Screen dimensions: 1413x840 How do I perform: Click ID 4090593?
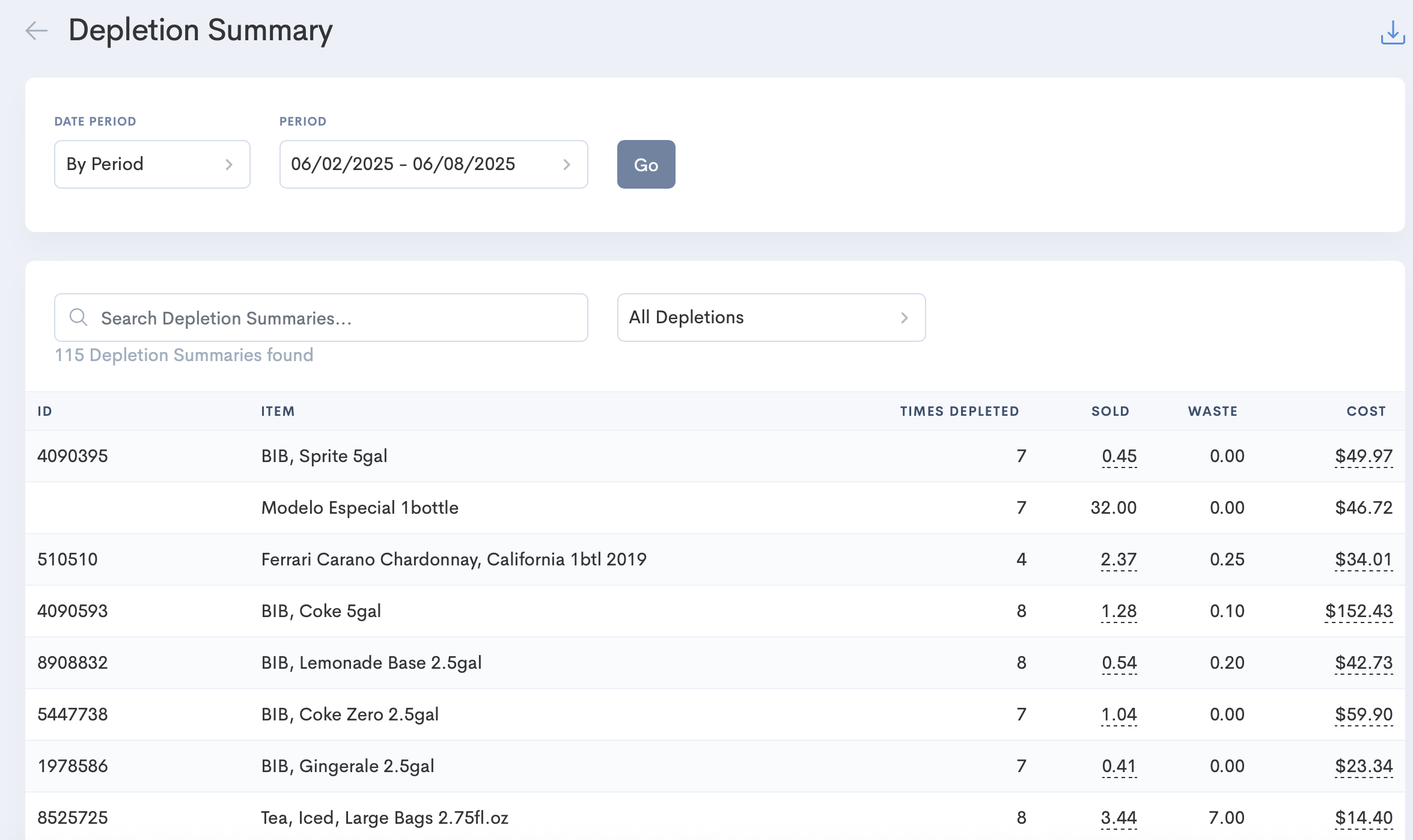coord(73,611)
